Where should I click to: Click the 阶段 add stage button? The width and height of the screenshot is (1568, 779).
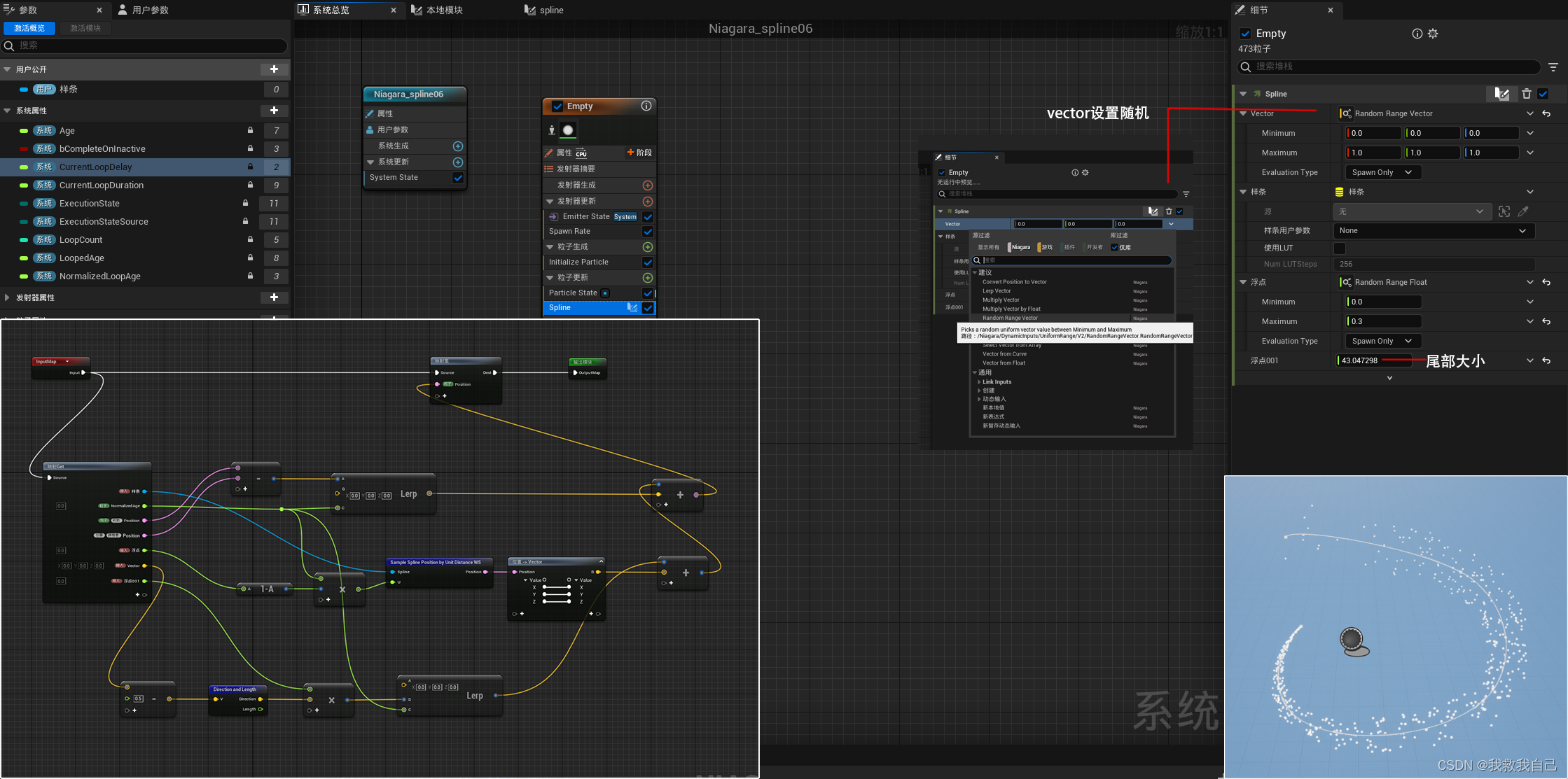639,153
